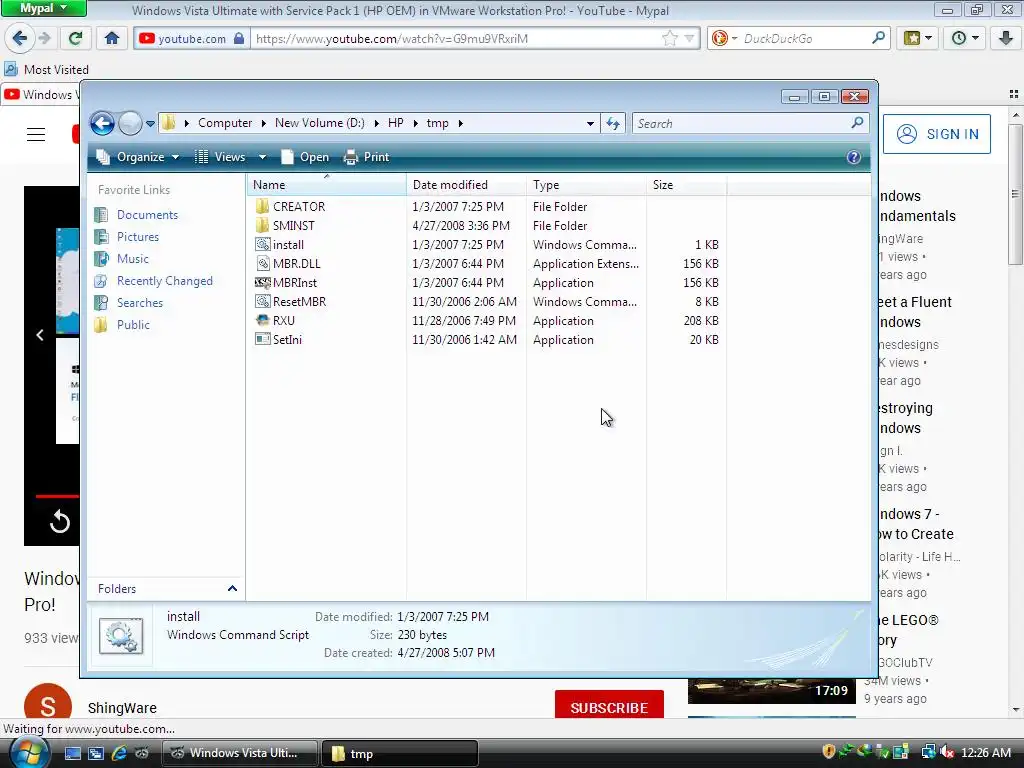Select Computer in the breadcrumb path
Screen dimensions: 1024x768
(x=225, y=123)
